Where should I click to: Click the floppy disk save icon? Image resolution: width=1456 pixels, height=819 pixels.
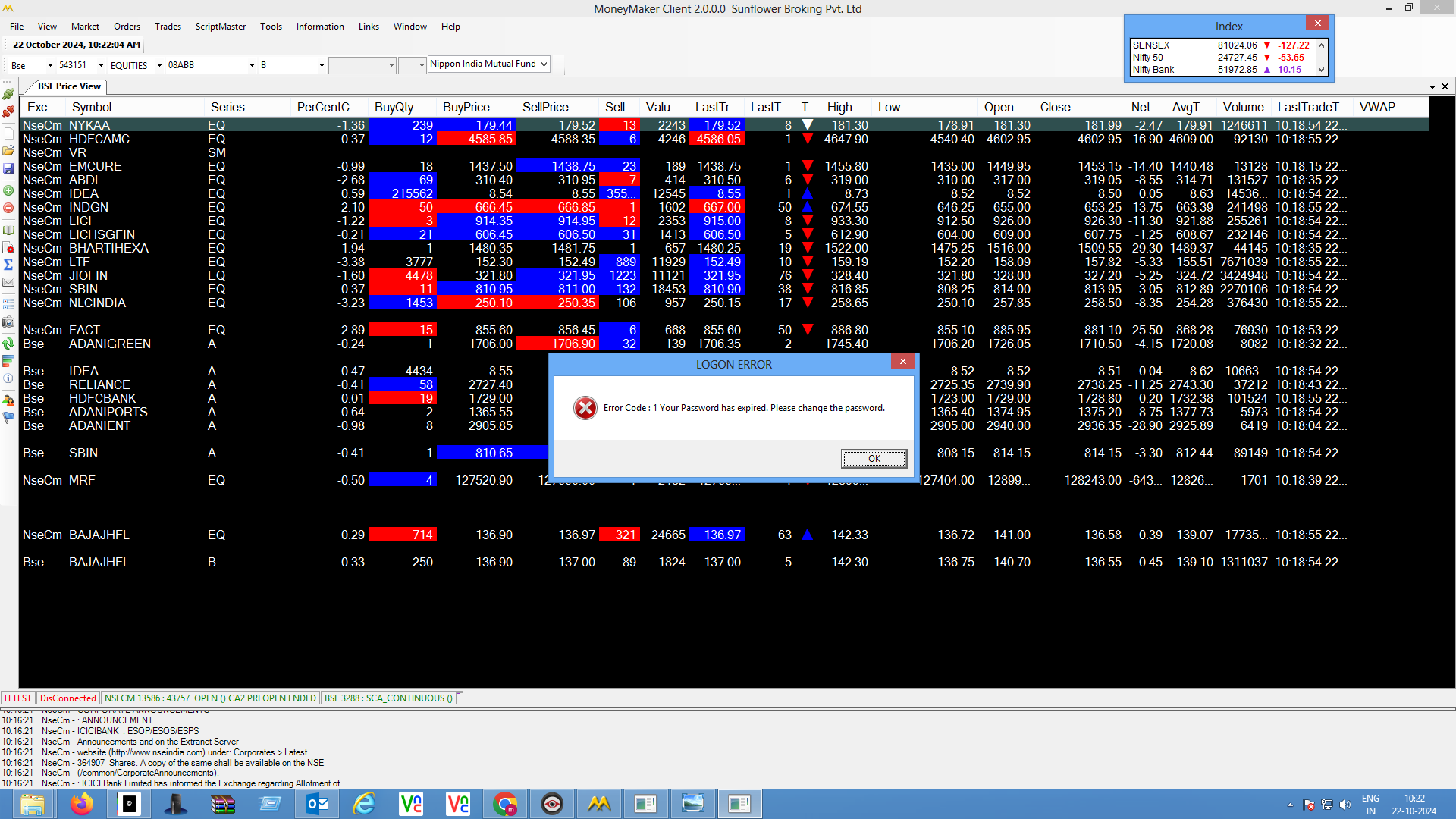click(8, 168)
